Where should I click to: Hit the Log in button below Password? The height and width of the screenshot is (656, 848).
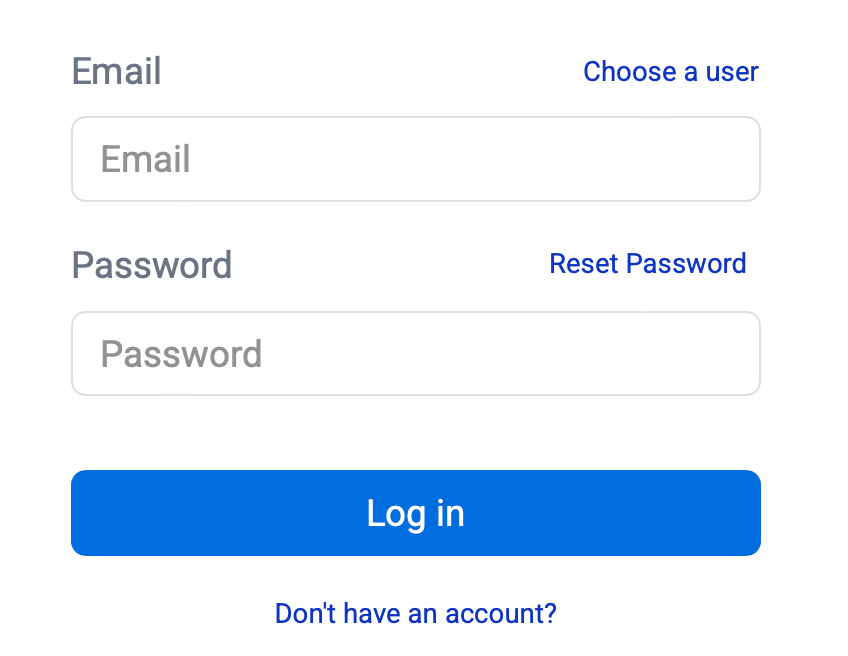(415, 513)
